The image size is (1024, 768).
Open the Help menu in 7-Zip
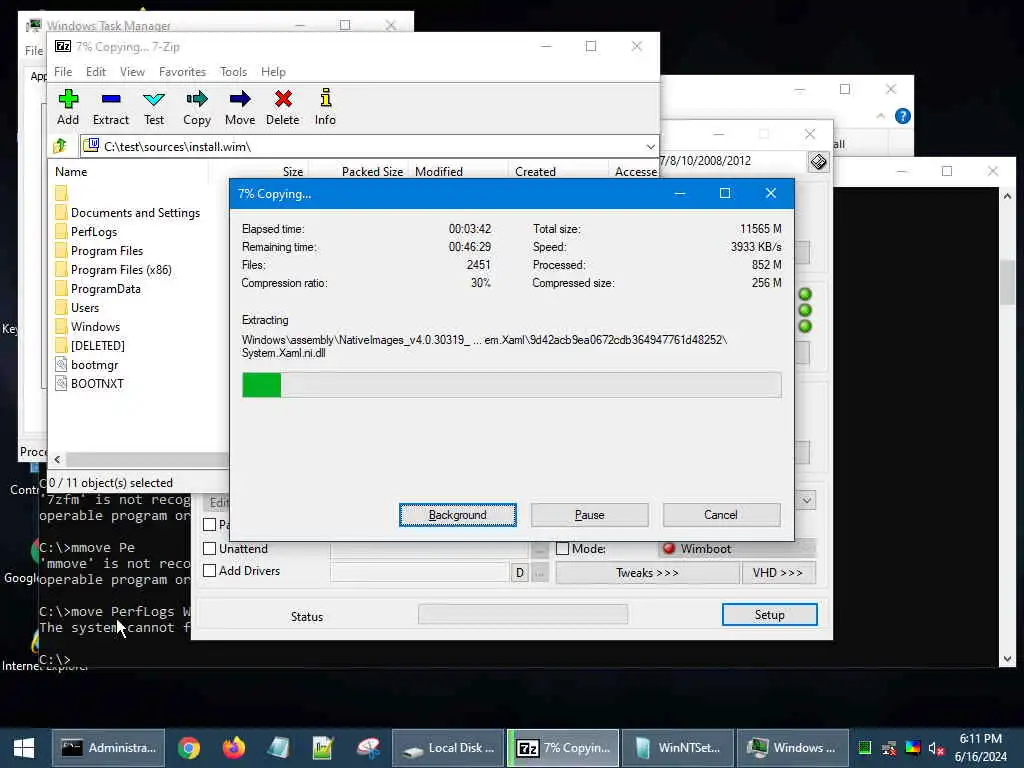(x=273, y=72)
